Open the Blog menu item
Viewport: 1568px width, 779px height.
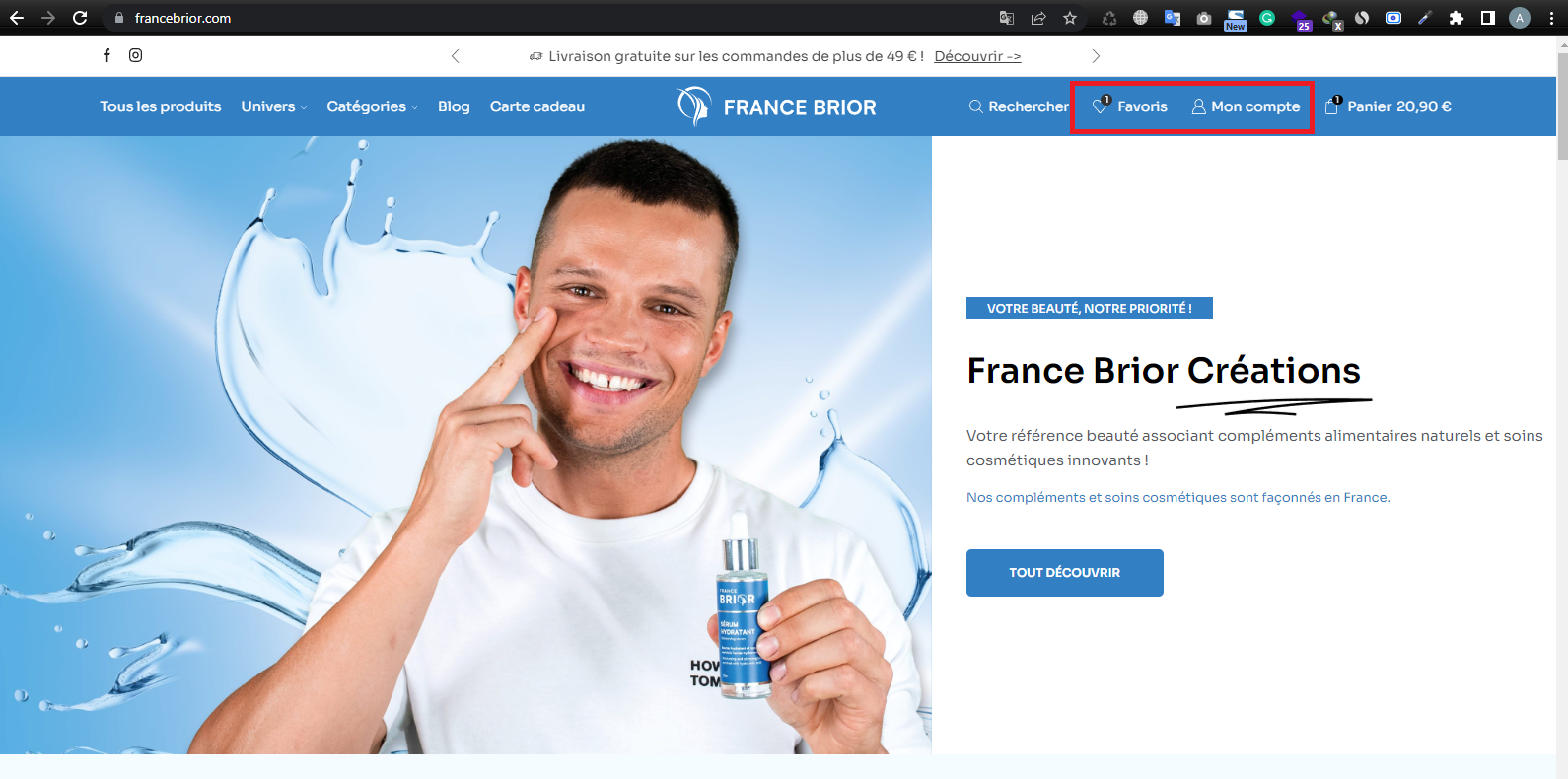pos(454,106)
